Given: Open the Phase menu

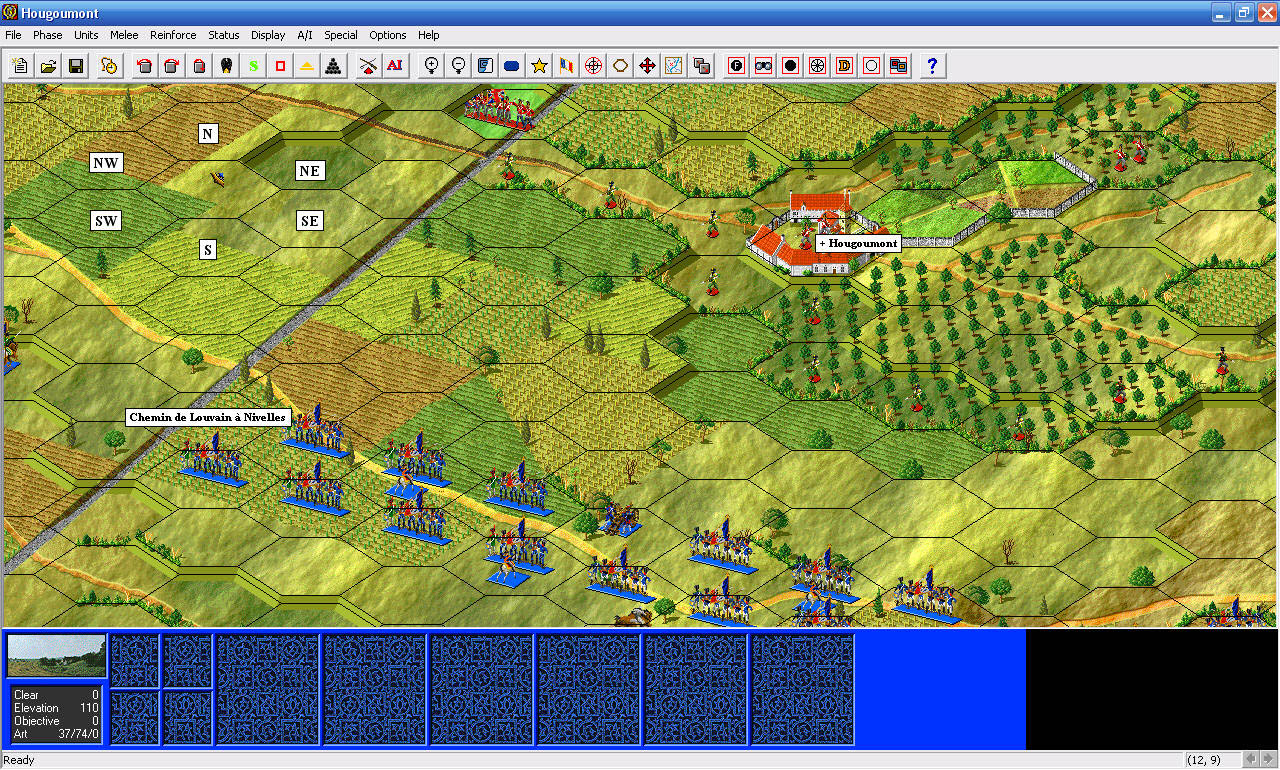Looking at the screenshot, I should [x=47, y=35].
